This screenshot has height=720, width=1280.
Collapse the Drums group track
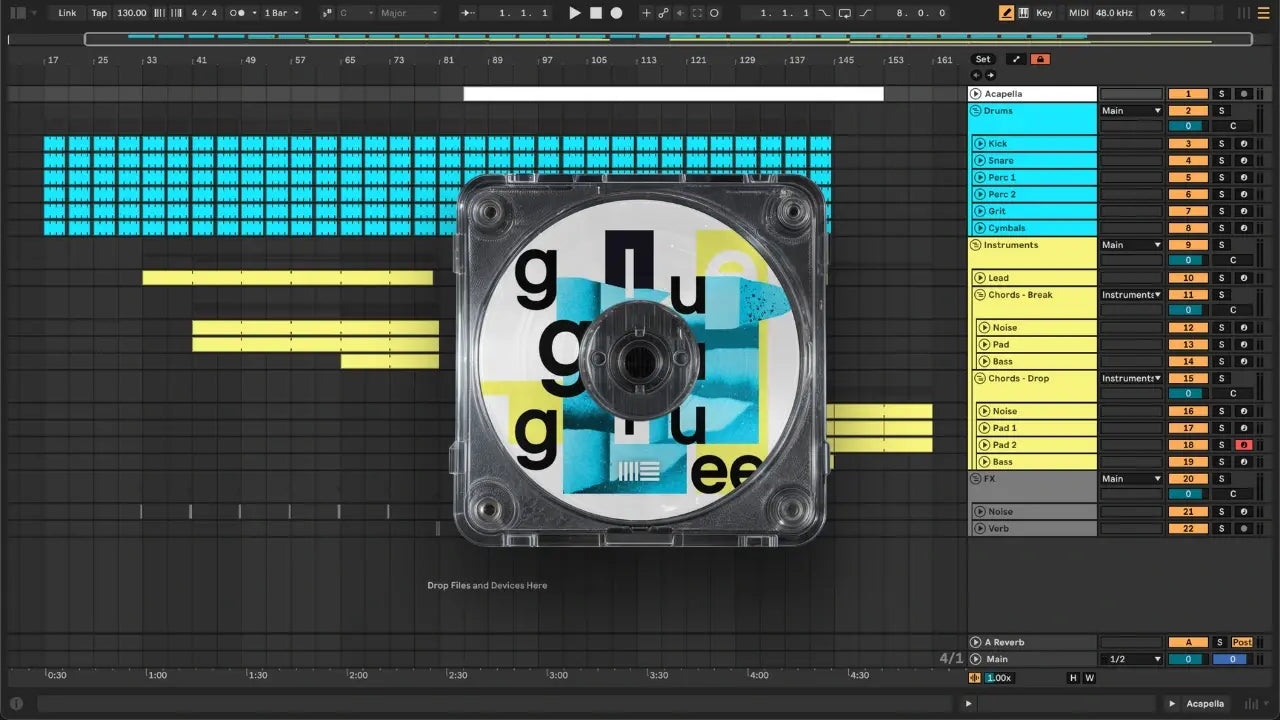pyautogui.click(x=976, y=111)
